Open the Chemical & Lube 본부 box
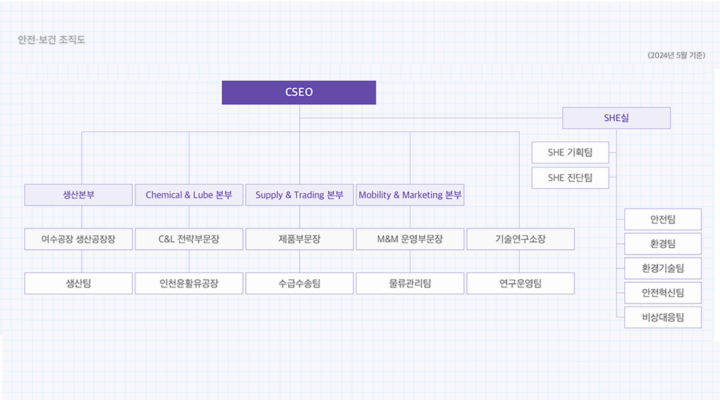 [189, 194]
